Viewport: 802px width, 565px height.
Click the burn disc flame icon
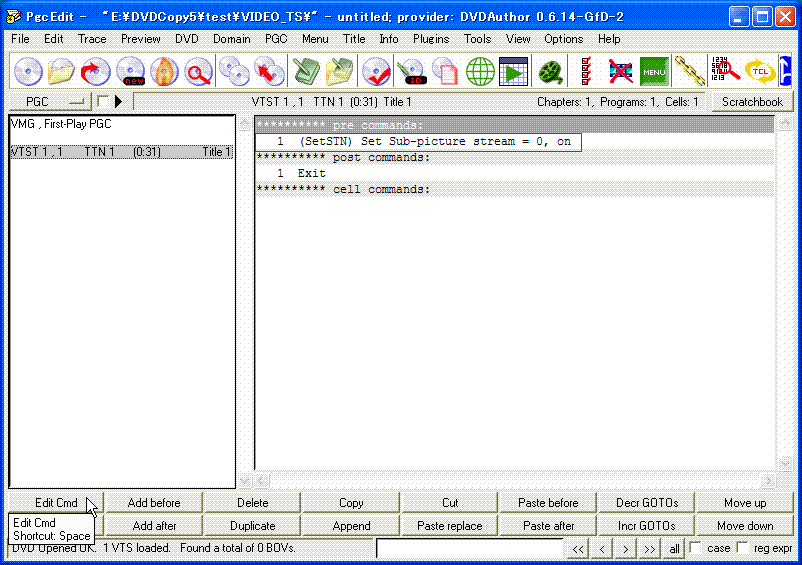tap(164, 71)
